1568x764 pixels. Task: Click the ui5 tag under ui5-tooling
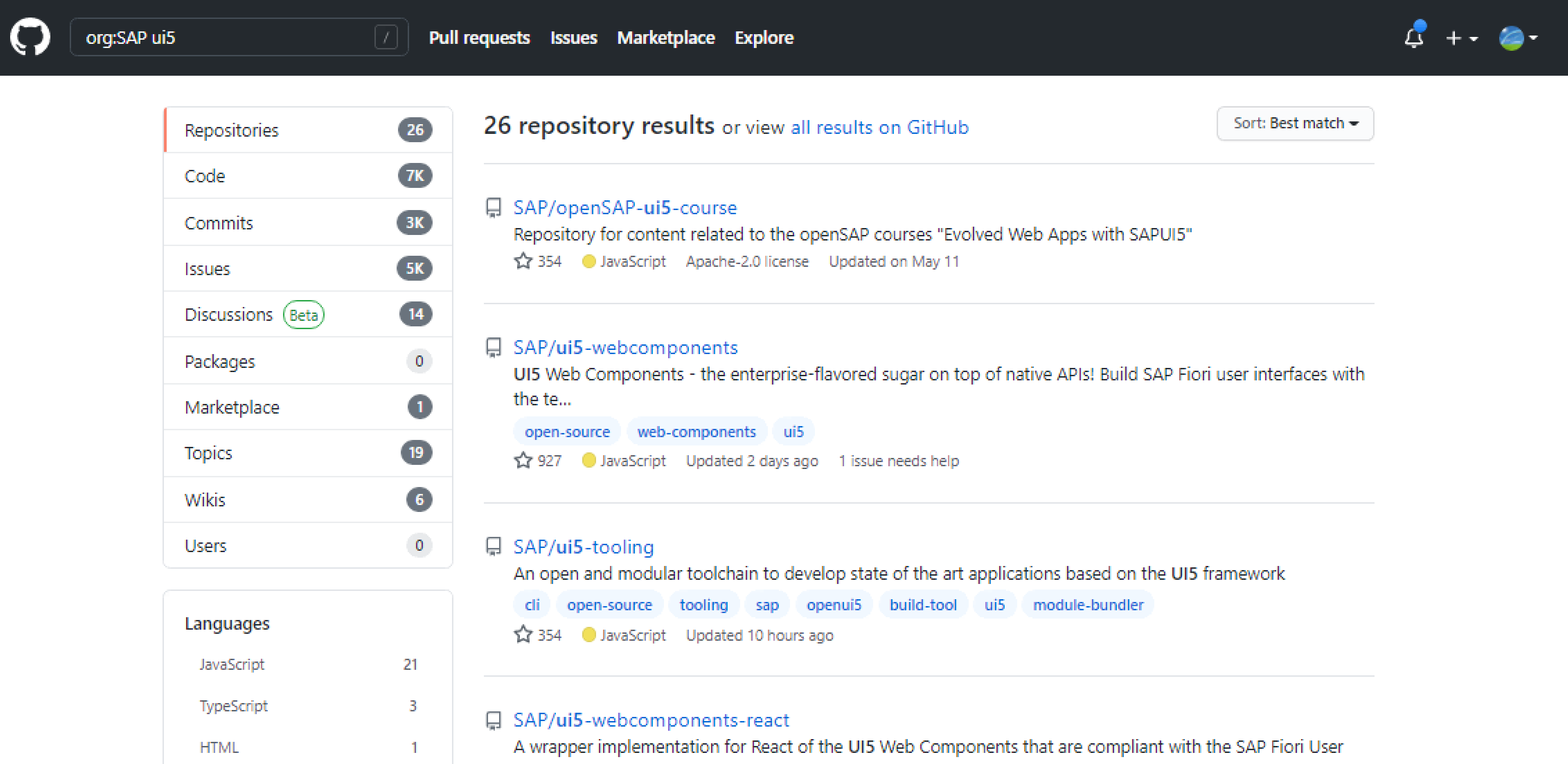coord(995,604)
